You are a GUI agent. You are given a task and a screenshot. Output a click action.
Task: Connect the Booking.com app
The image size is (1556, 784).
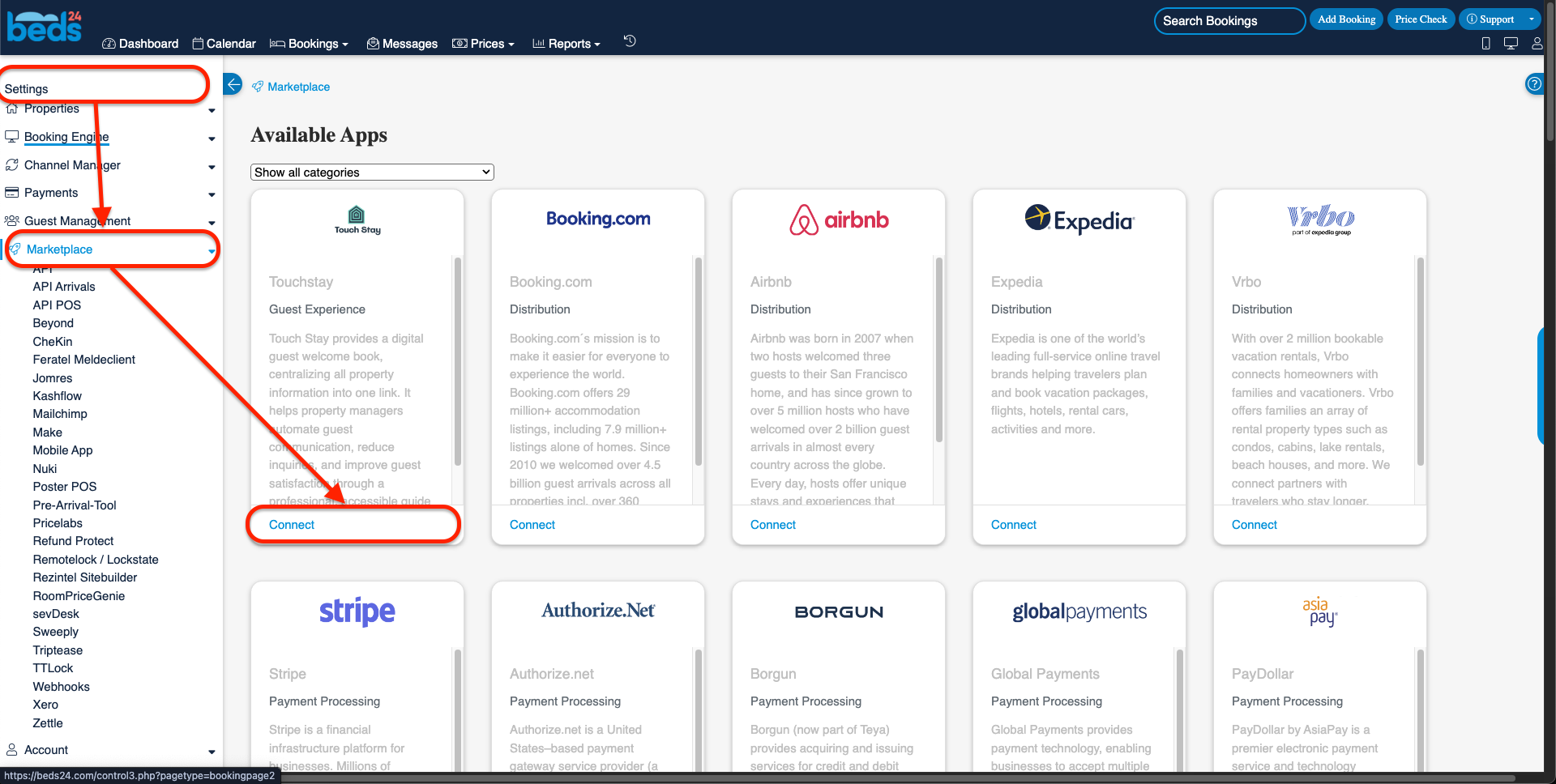pyautogui.click(x=532, y=525)
